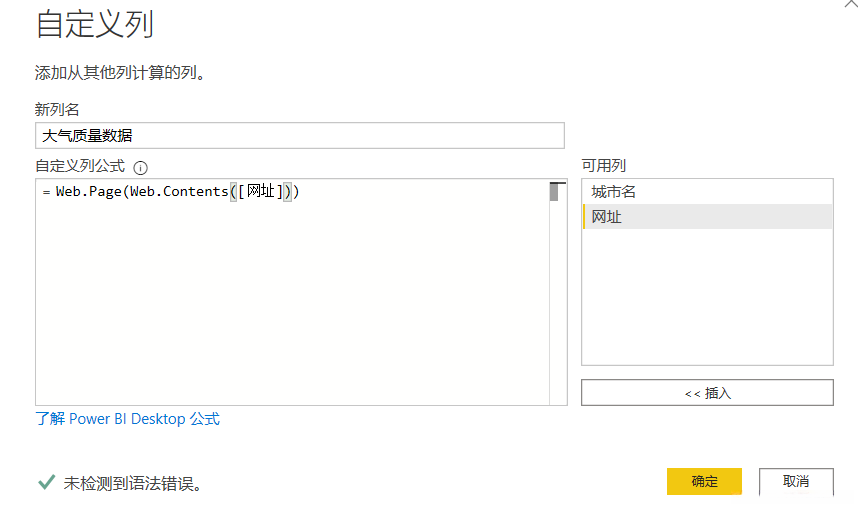Open the 了解 Power BI Desktop 公式 link

(127, 419)
